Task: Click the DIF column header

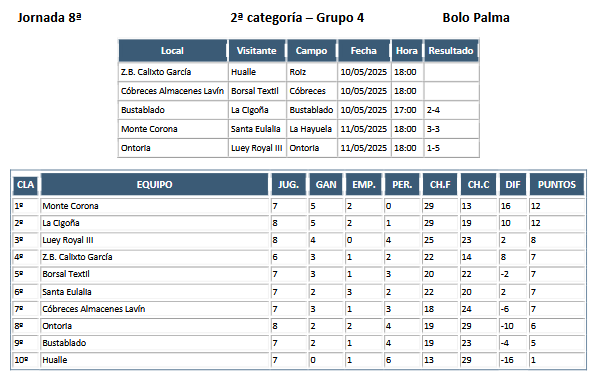Action: (x=513, y=184)
